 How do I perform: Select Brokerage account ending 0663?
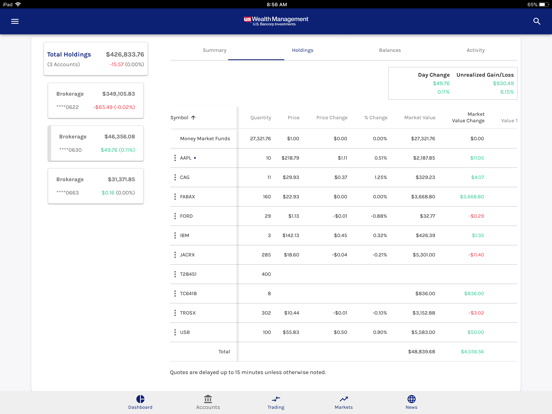tap(96, 186)
